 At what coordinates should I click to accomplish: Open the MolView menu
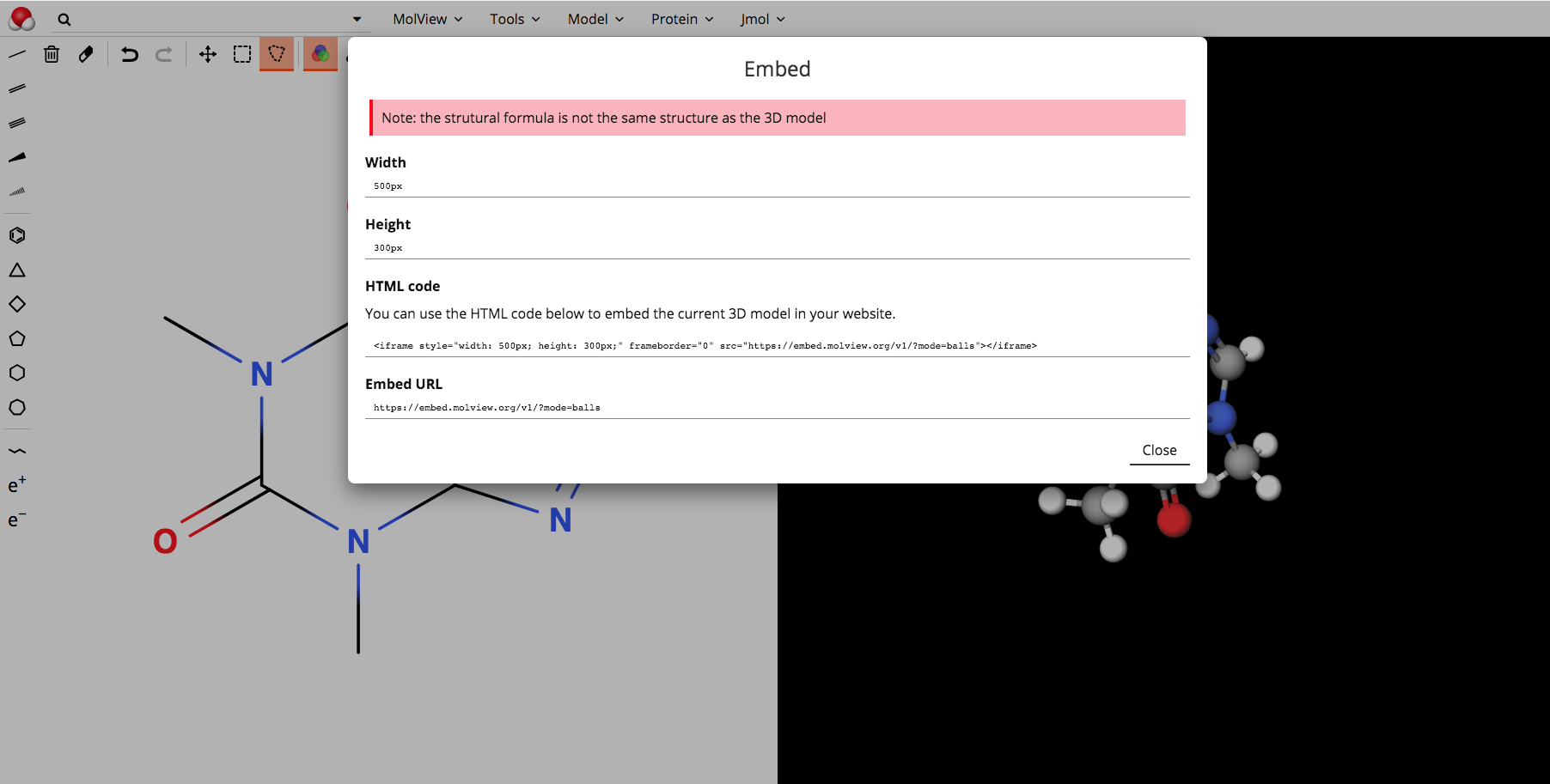point(428,19)
